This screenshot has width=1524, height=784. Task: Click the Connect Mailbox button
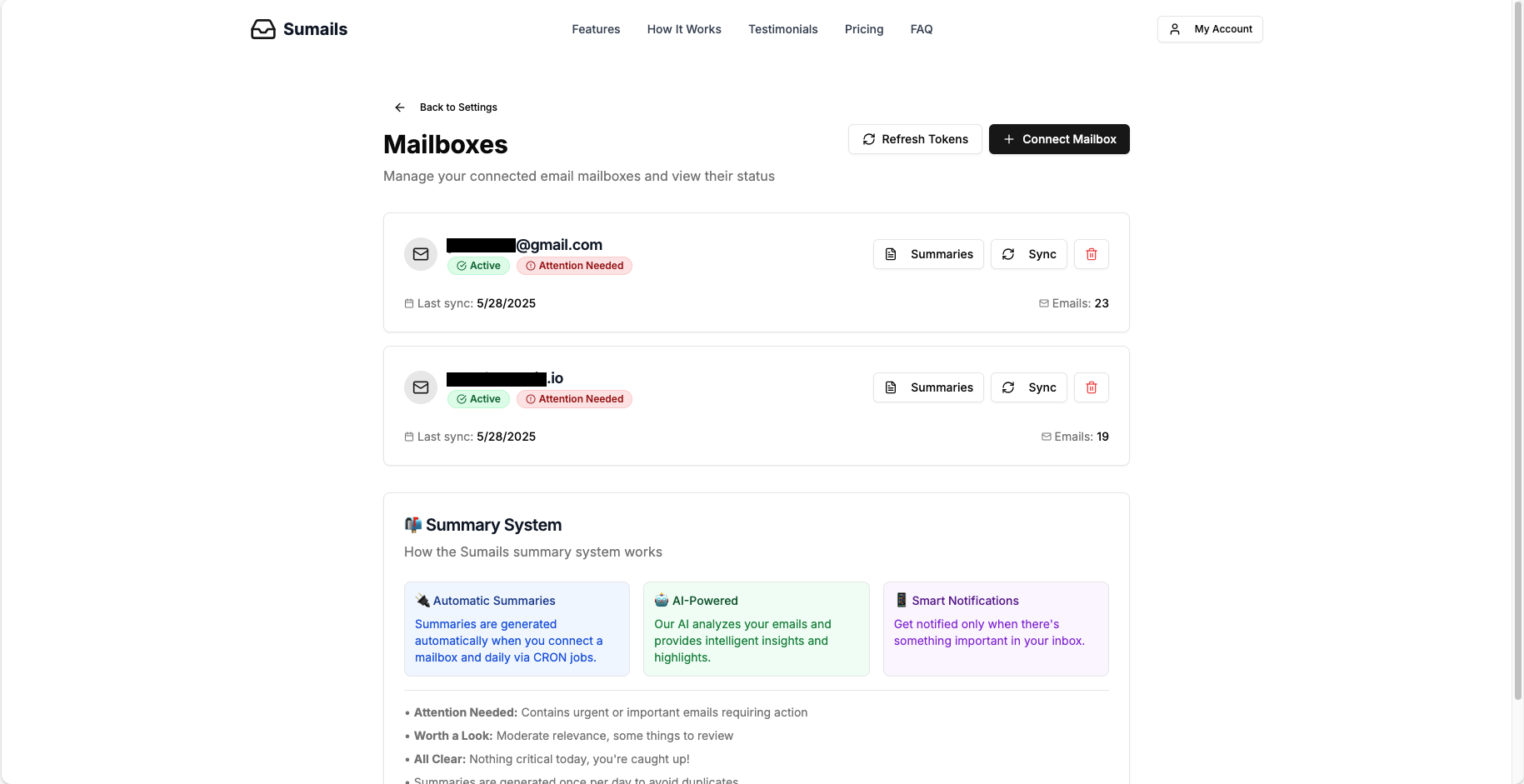[x=1059, y=139]
